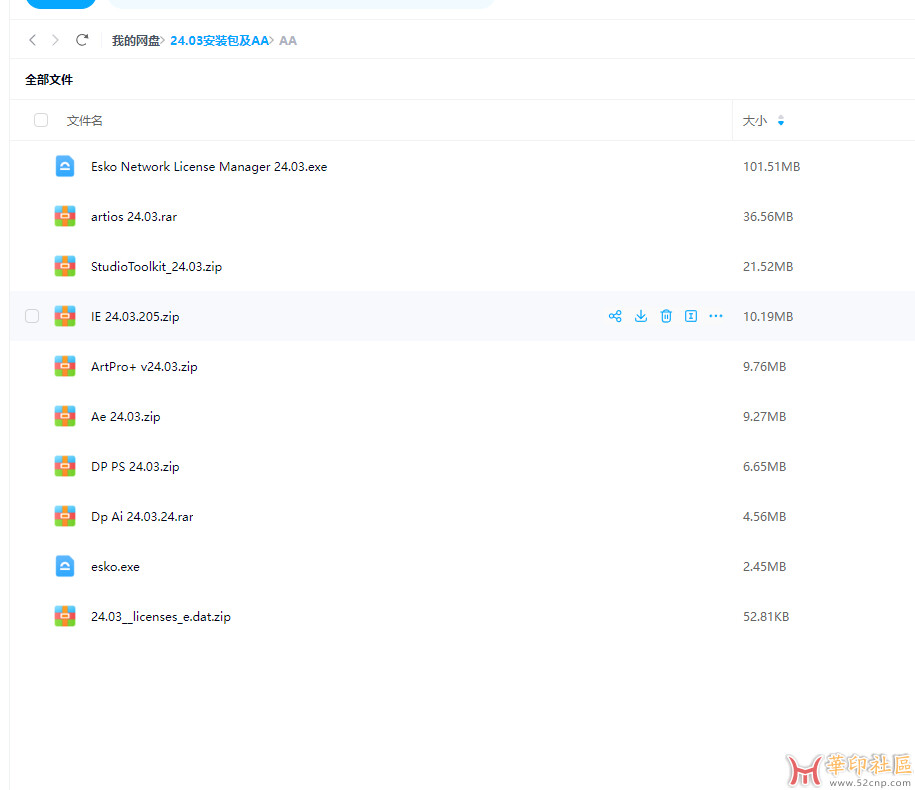Screen dimensions: 915x790
Task: Click the 10.19MB size value
Action: [768, 316]
